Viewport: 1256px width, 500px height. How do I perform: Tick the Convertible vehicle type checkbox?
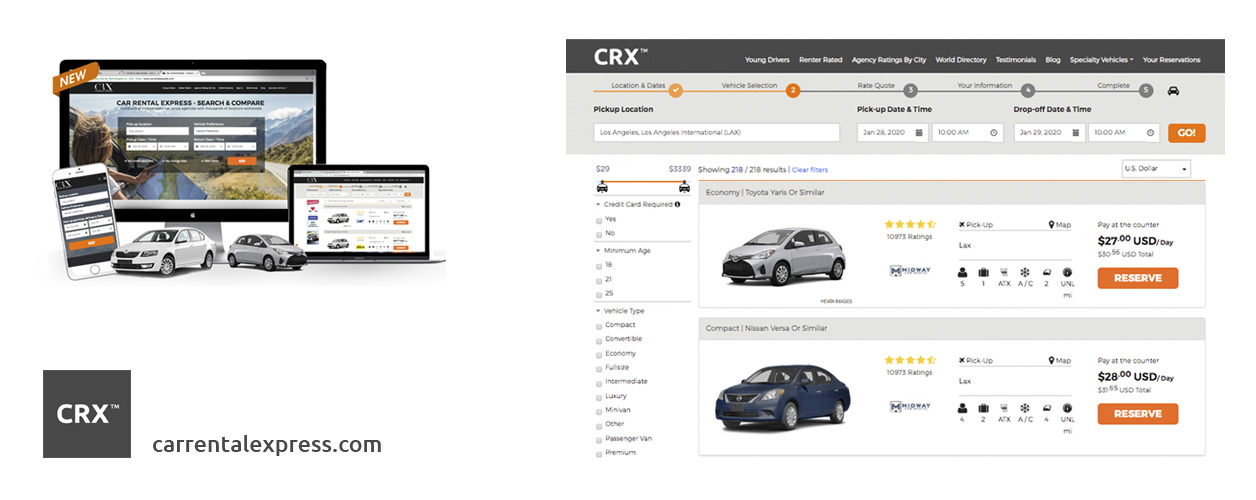pyautogui.click(x=599, y=340)
